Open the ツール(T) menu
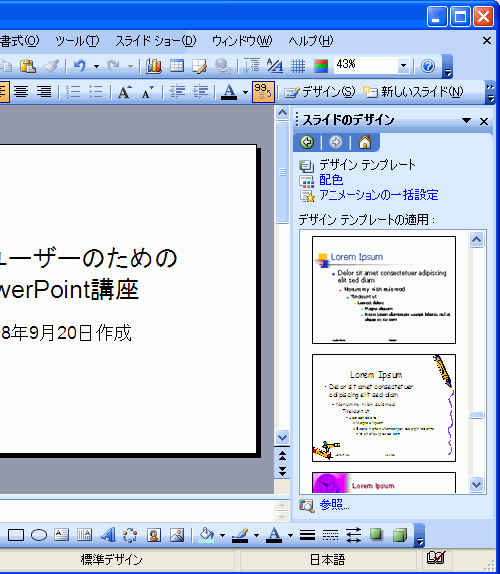This screenshot has height=574, width=500. coord(77,41)
